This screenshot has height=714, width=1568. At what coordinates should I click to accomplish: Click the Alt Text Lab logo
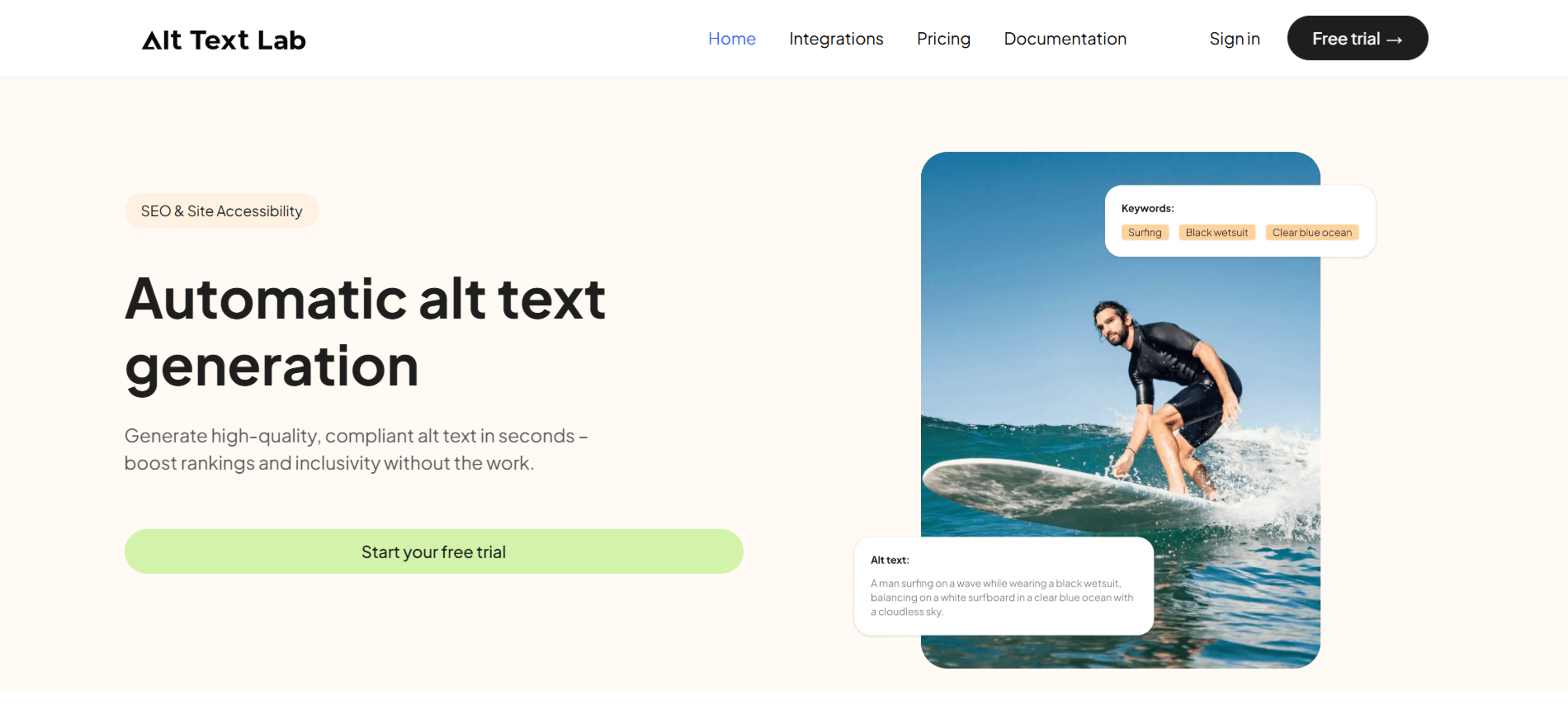click(223, 40)
